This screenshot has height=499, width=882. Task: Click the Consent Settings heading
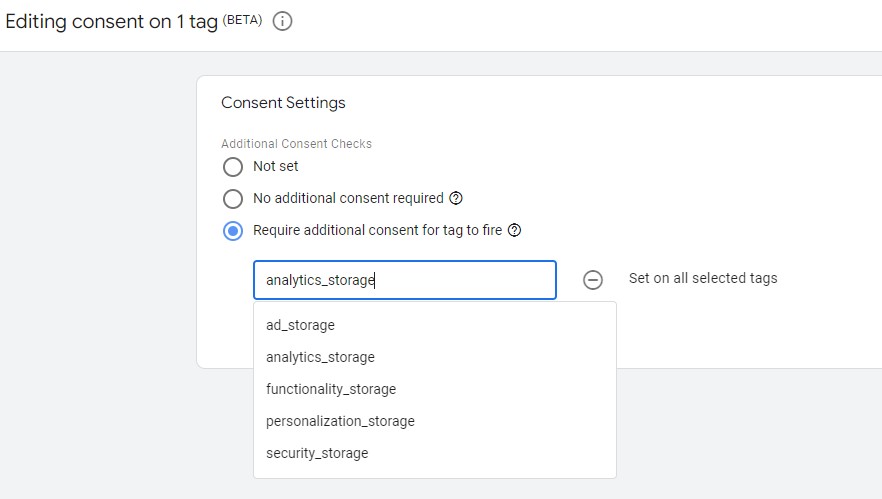(x=283, y=103)
